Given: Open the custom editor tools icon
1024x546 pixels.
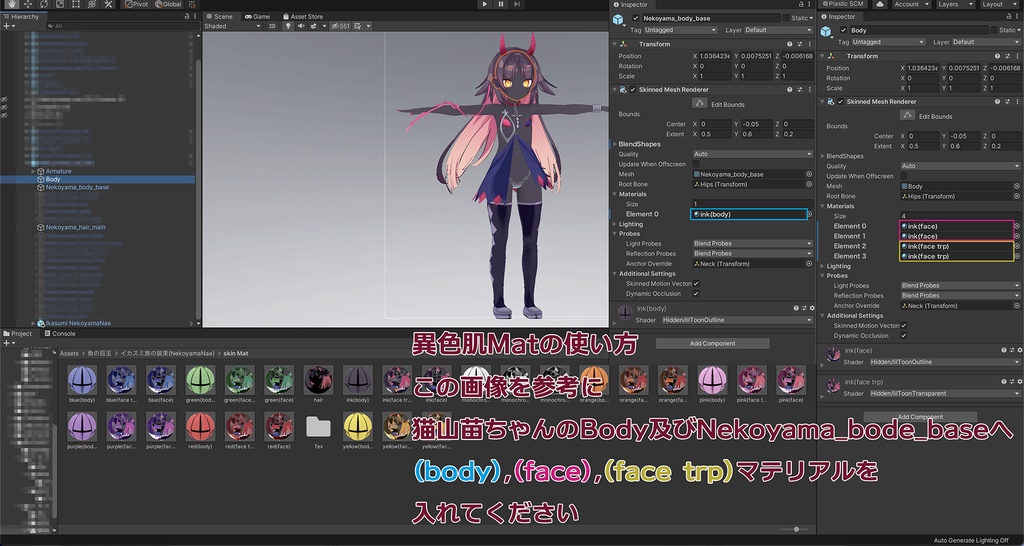Looking at the screenshot, I should [108, 4].
